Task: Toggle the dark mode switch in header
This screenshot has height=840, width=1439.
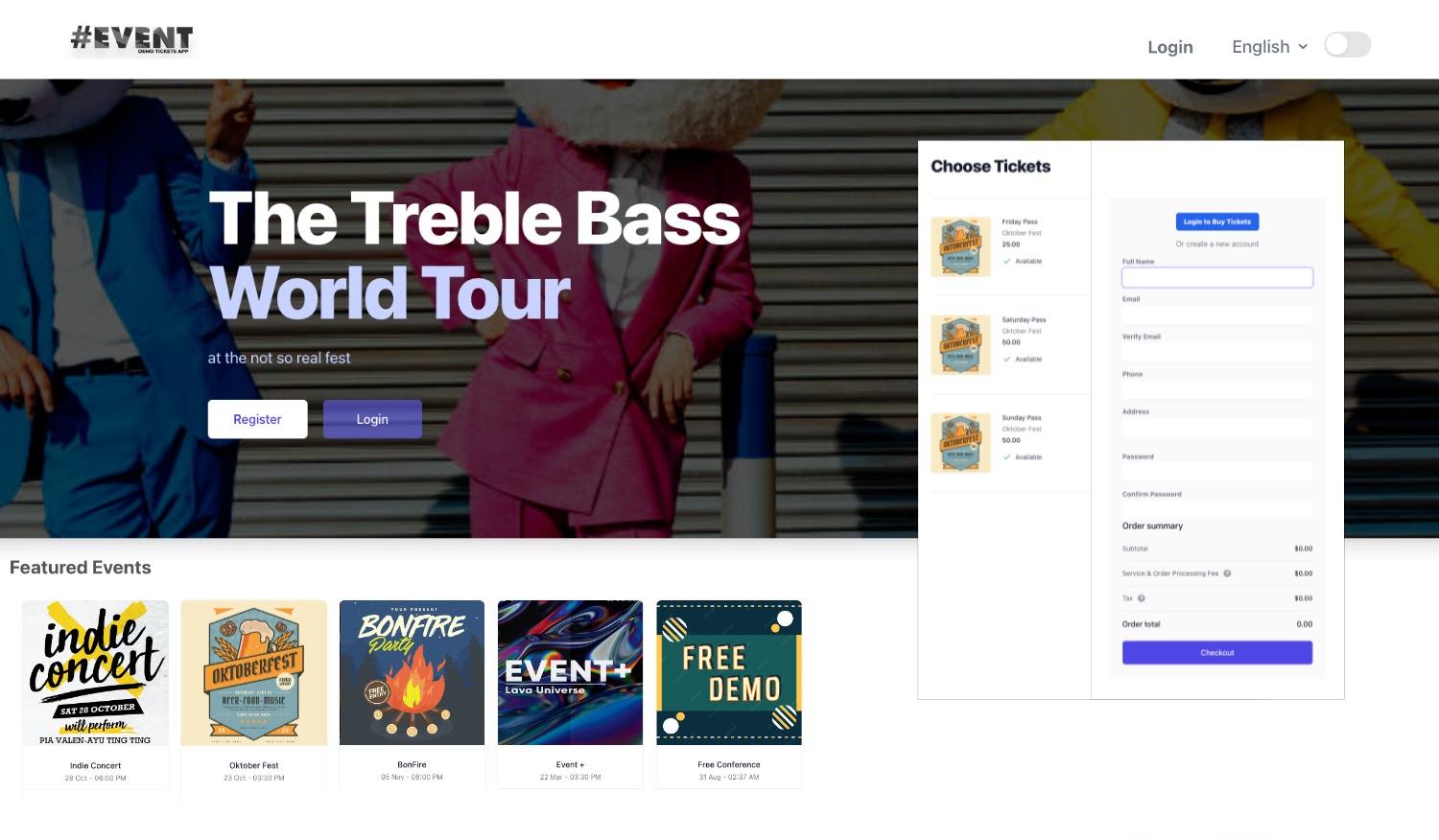Action: coord(1347,45)
